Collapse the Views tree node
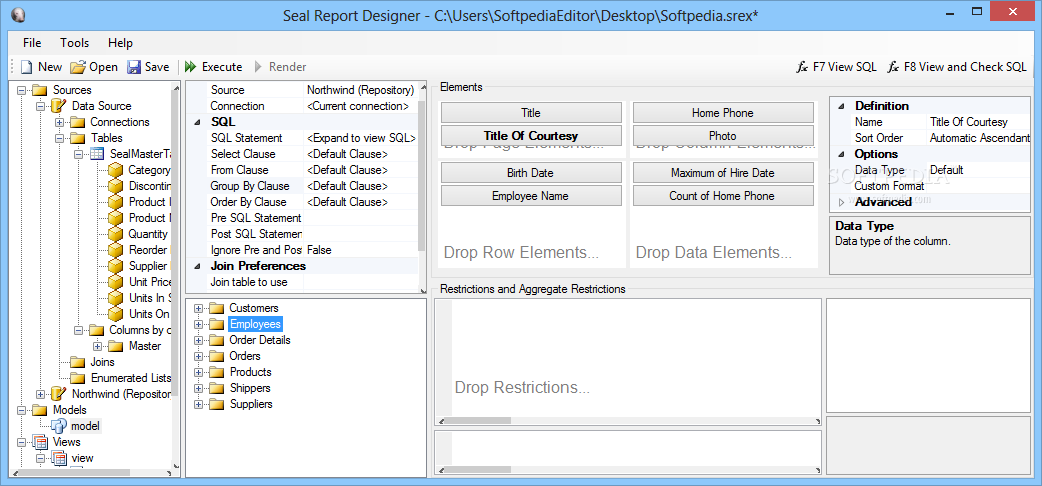Screen dimensions: 1042x486 [x=22, y=441]
